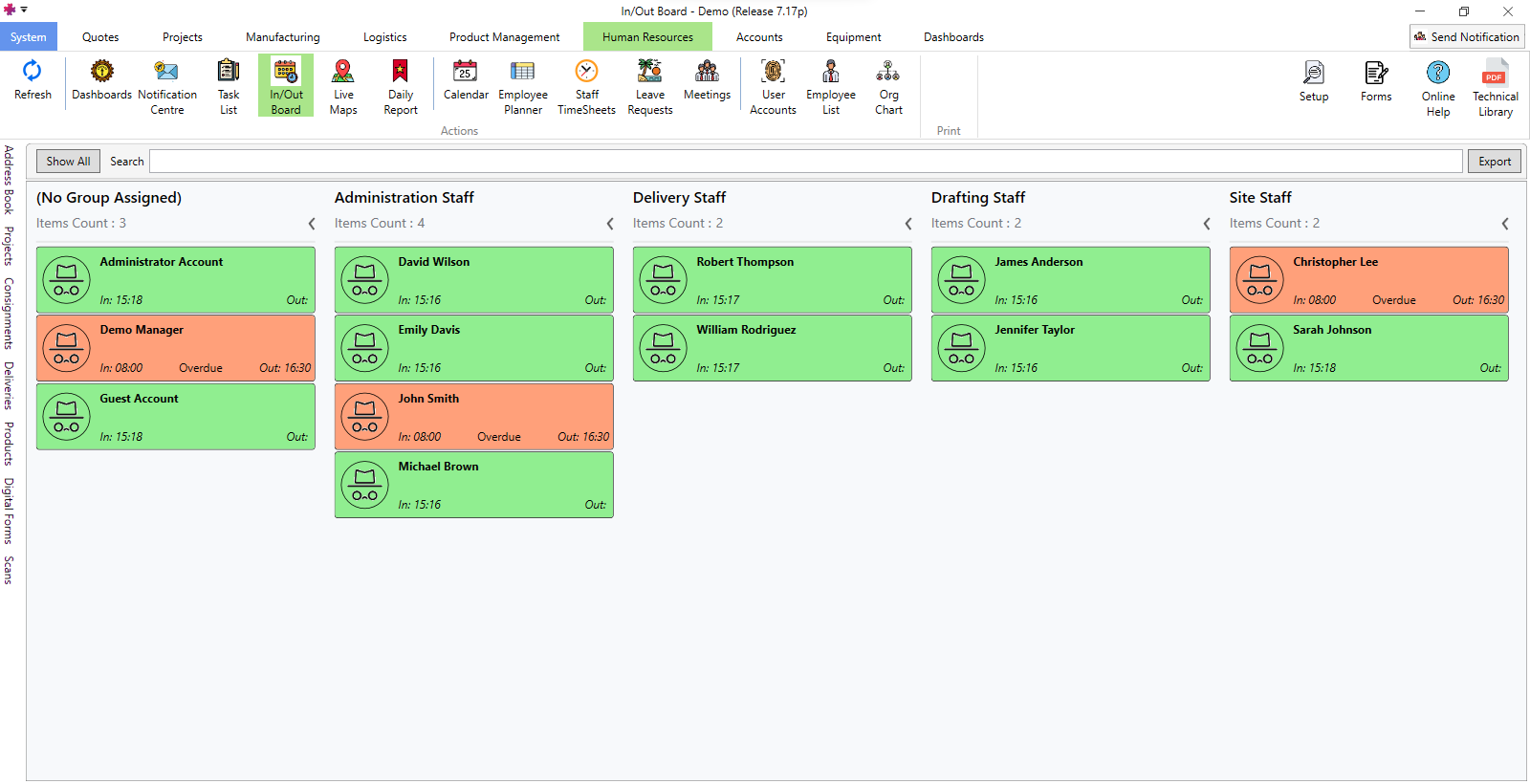Select the In/Out Board ribbon icon

pyautogui.click(x=286, y=86)
